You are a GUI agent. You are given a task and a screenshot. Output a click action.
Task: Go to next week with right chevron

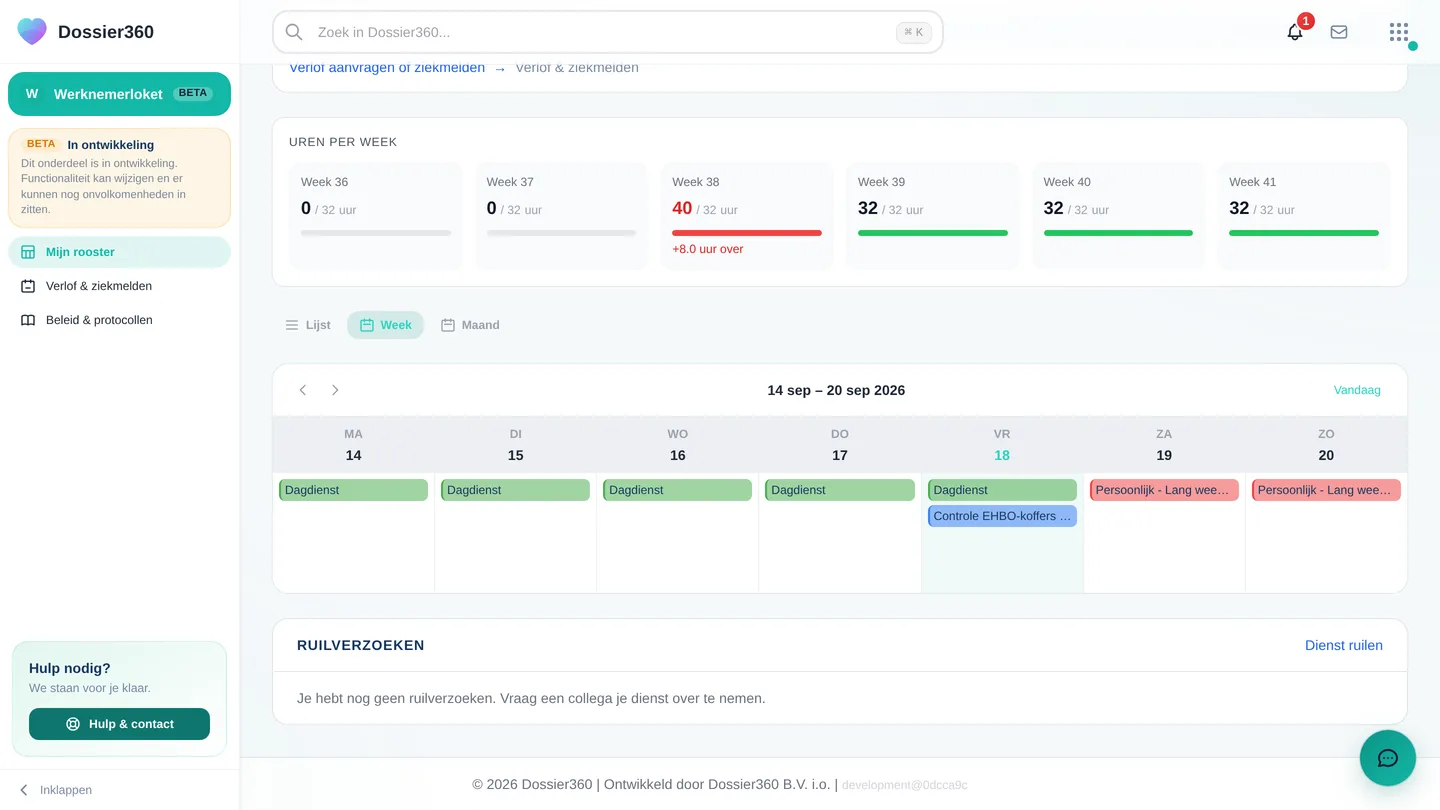click(335, 390)
